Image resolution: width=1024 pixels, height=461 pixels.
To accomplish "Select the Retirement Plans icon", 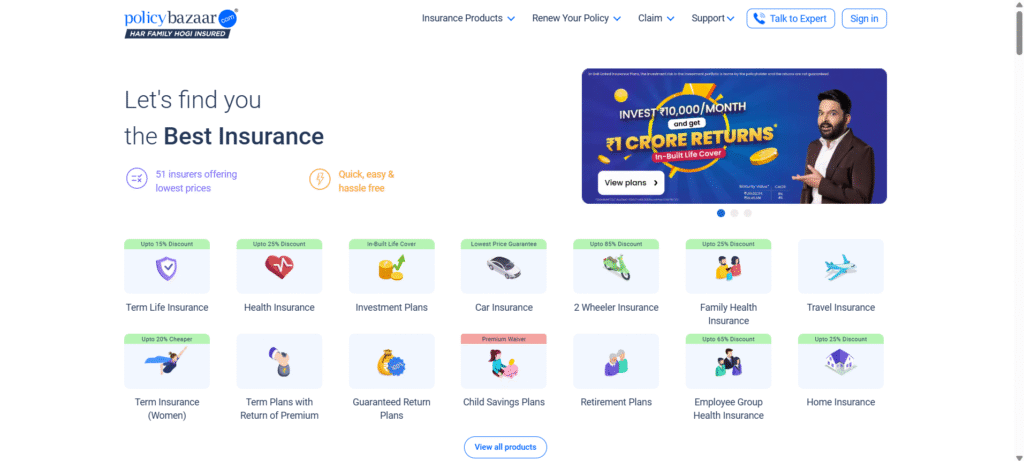I will 616,363.
